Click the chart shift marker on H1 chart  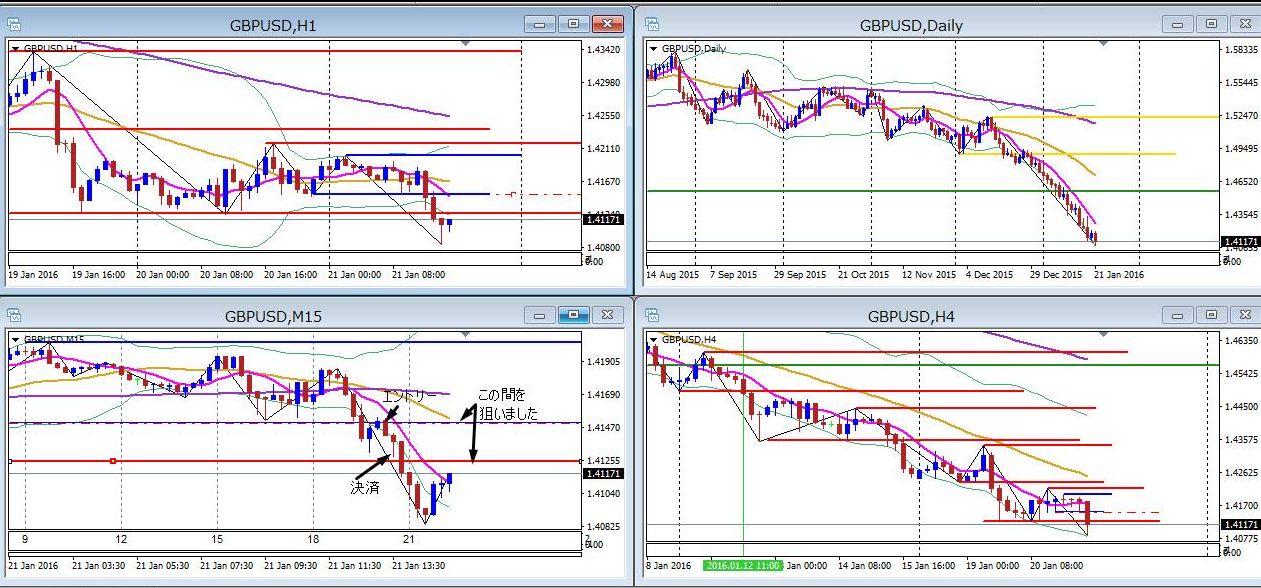[x=463, y=44]
